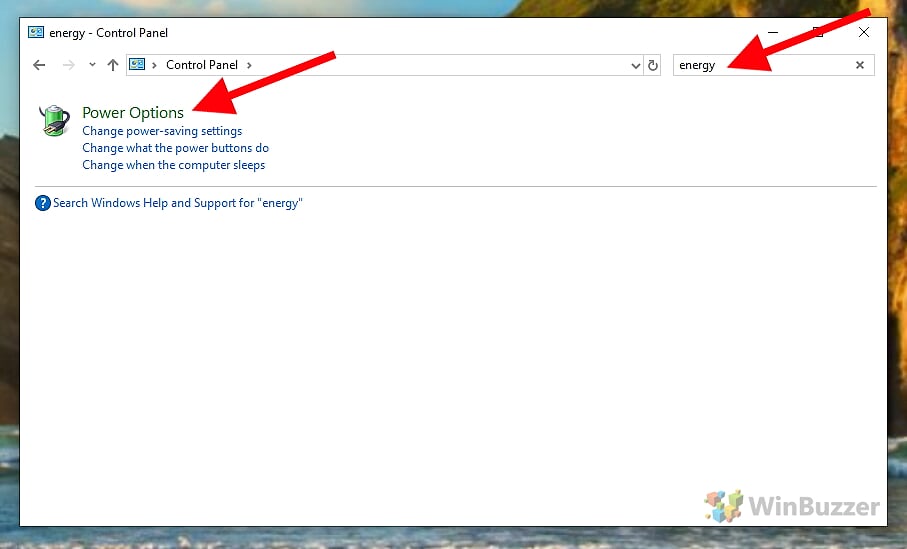Search Windows Help and Support for energy
907x549 pixels.
(178, 203)
